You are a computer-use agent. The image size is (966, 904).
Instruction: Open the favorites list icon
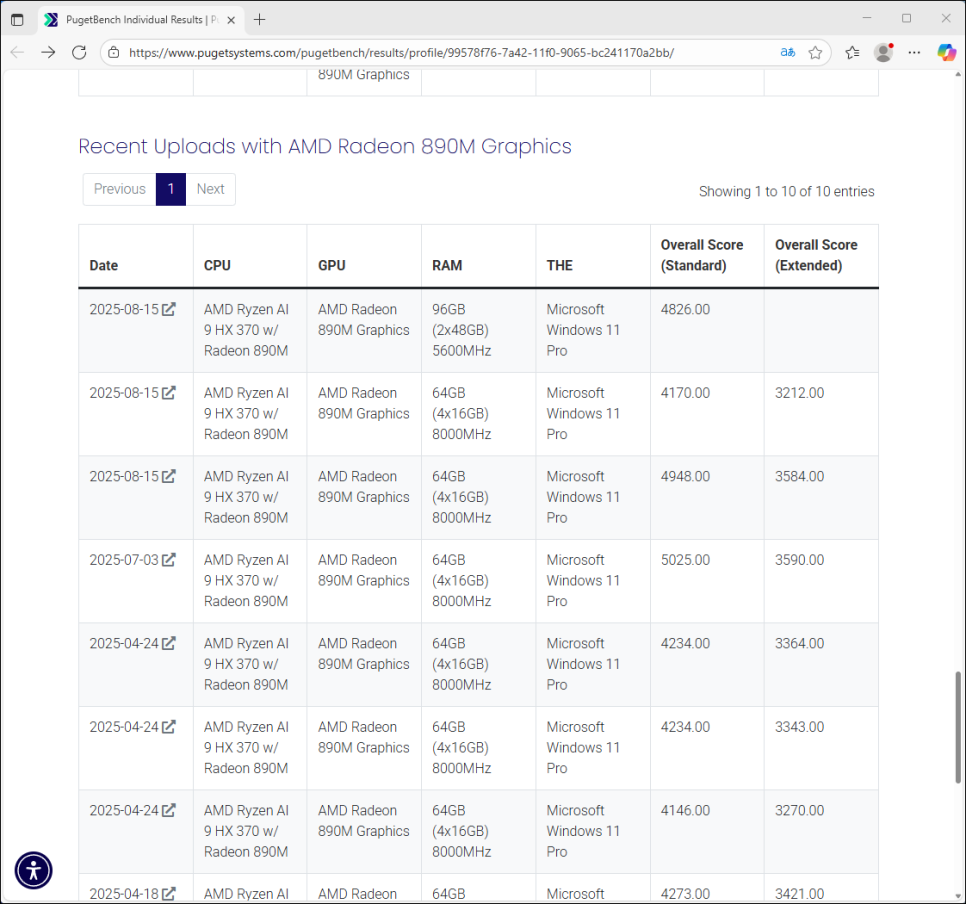pos(852,52)
